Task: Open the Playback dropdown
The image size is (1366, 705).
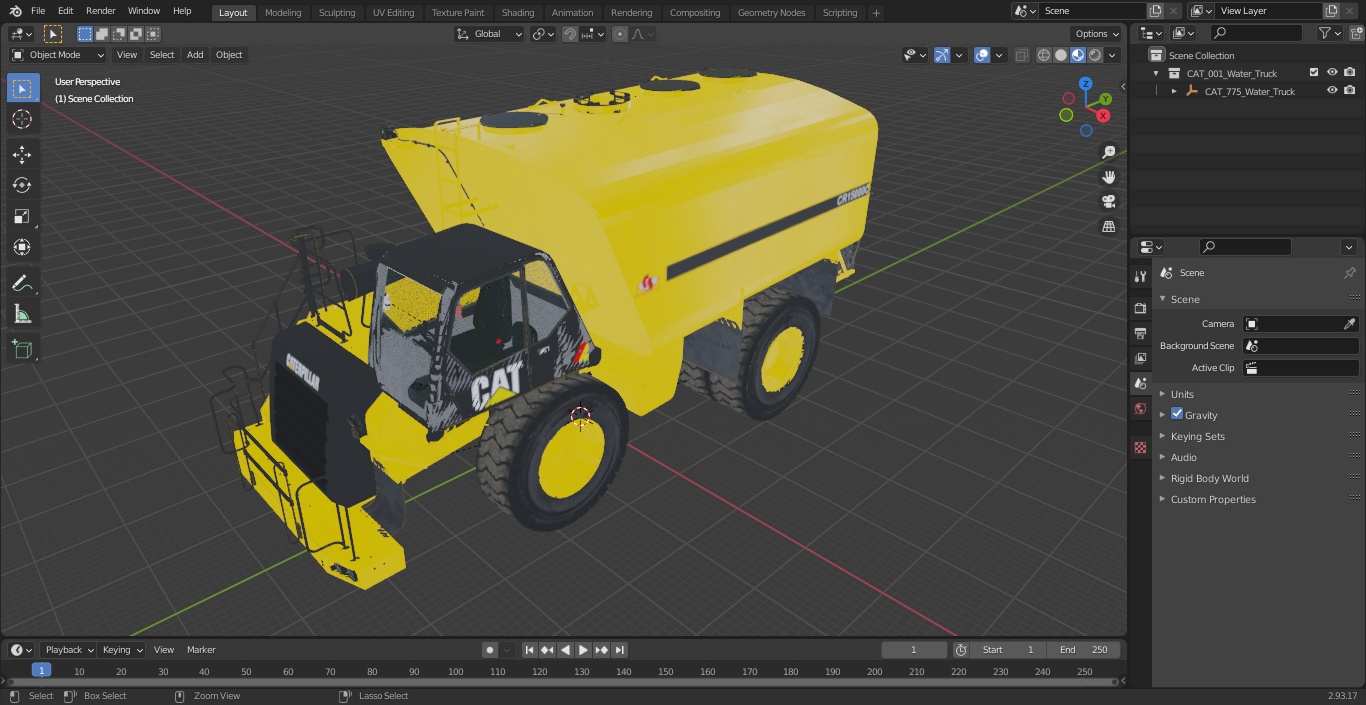Action: click(68, 650)
